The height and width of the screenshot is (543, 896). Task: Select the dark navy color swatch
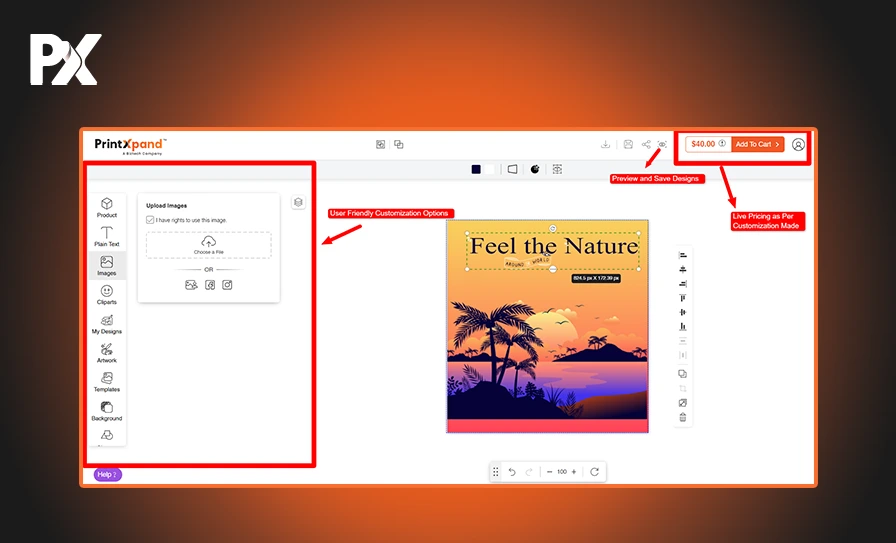coord(477,169)
